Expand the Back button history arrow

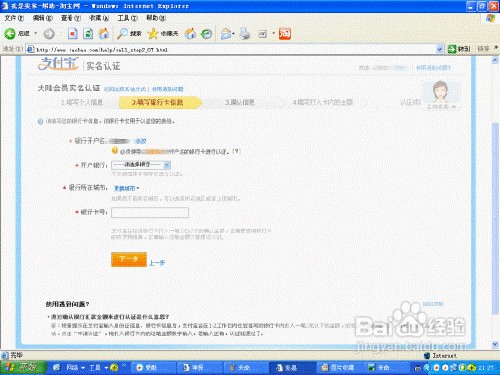(x=36, y=34)
